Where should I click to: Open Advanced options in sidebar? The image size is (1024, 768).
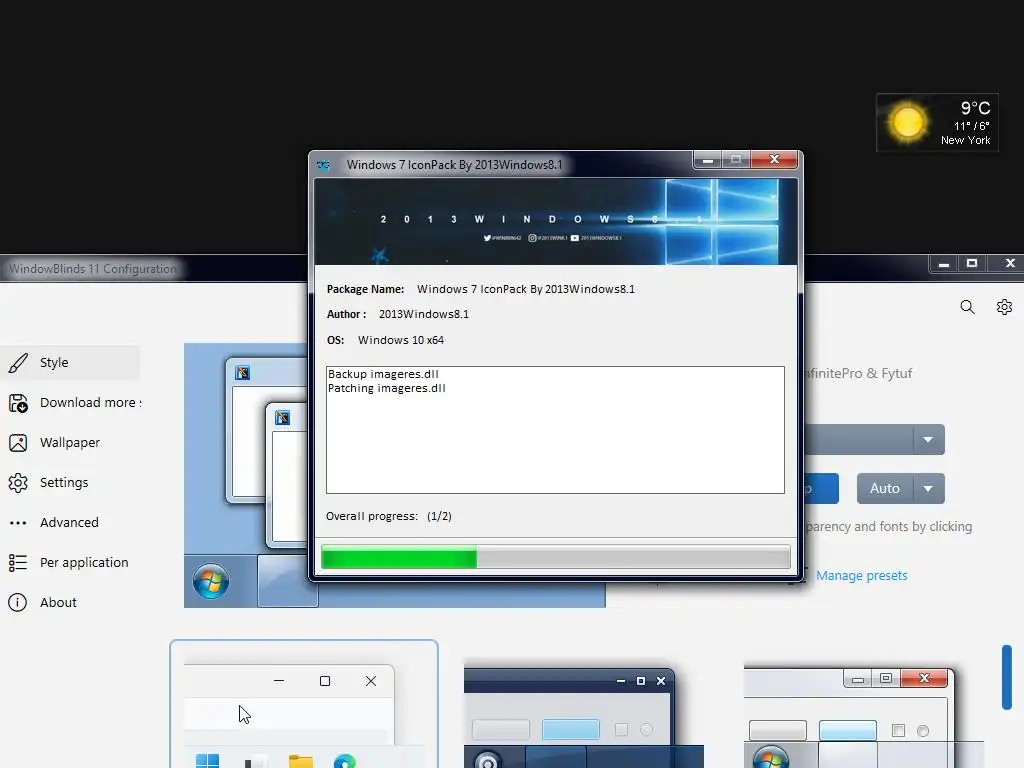(70, 522)
